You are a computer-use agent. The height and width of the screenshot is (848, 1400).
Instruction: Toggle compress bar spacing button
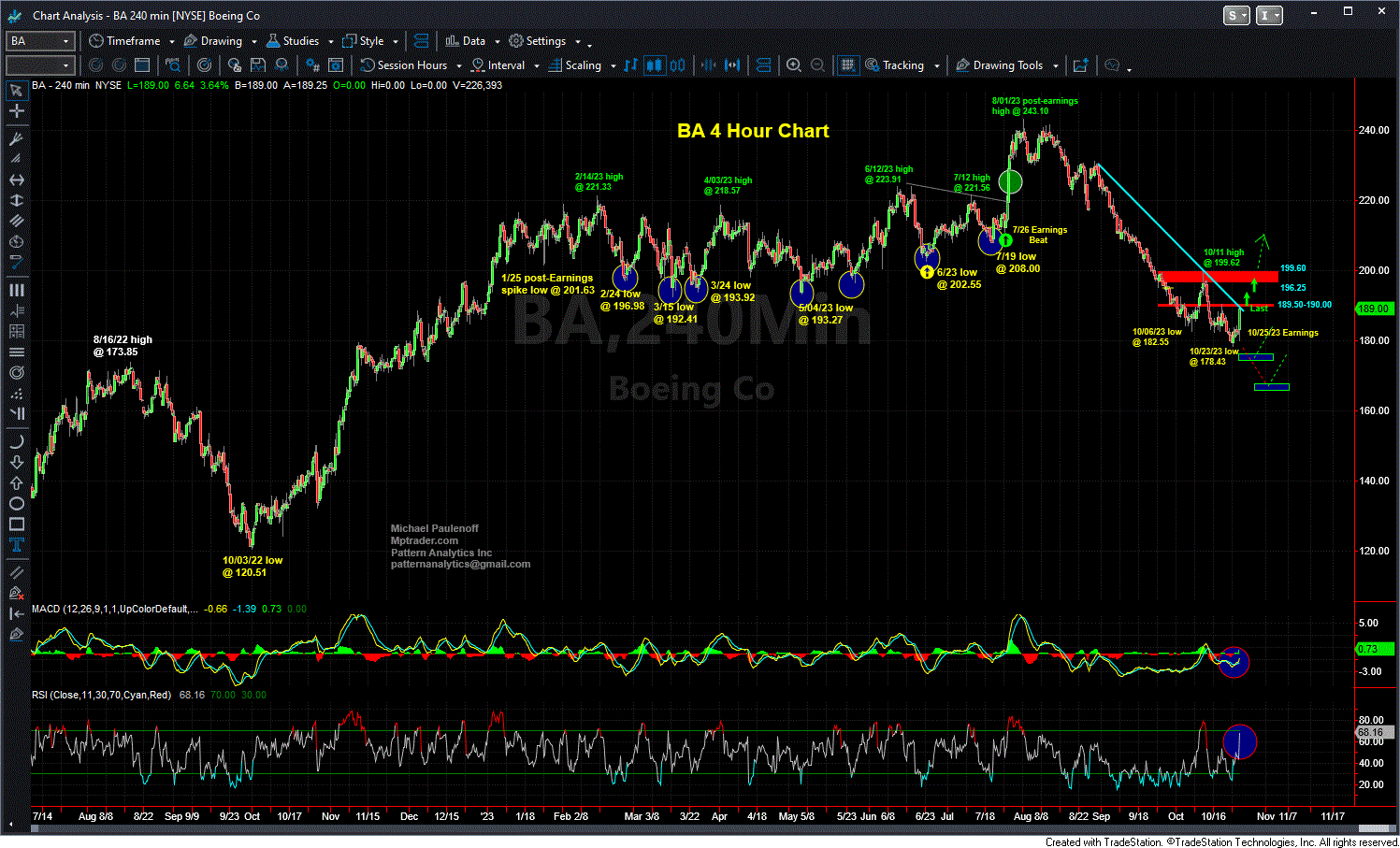(x=708, y=65)
